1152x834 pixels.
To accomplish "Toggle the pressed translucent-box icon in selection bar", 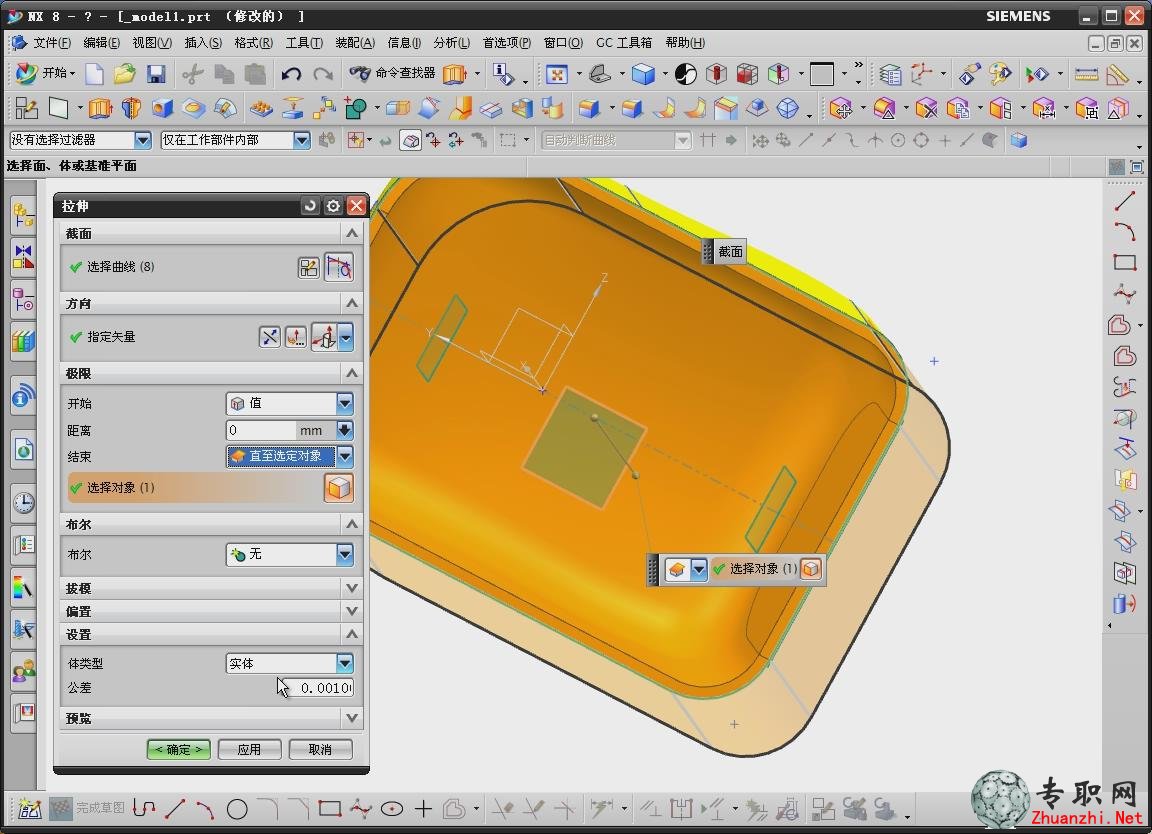I will coord(411,140).
